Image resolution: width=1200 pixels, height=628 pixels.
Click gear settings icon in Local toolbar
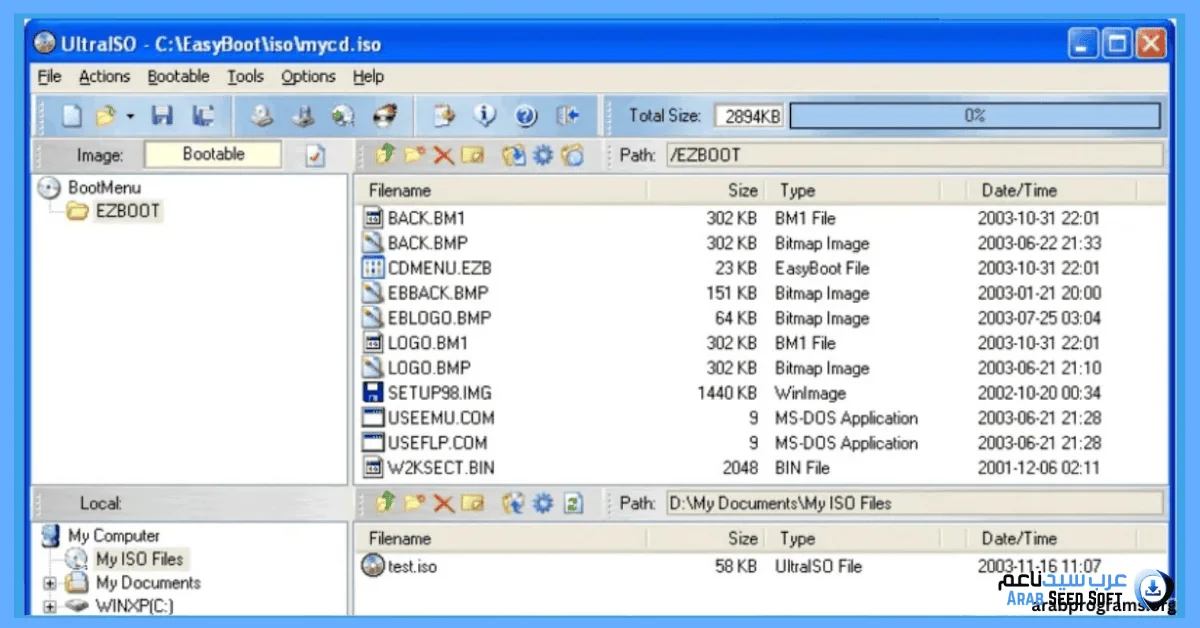point(543,503)
